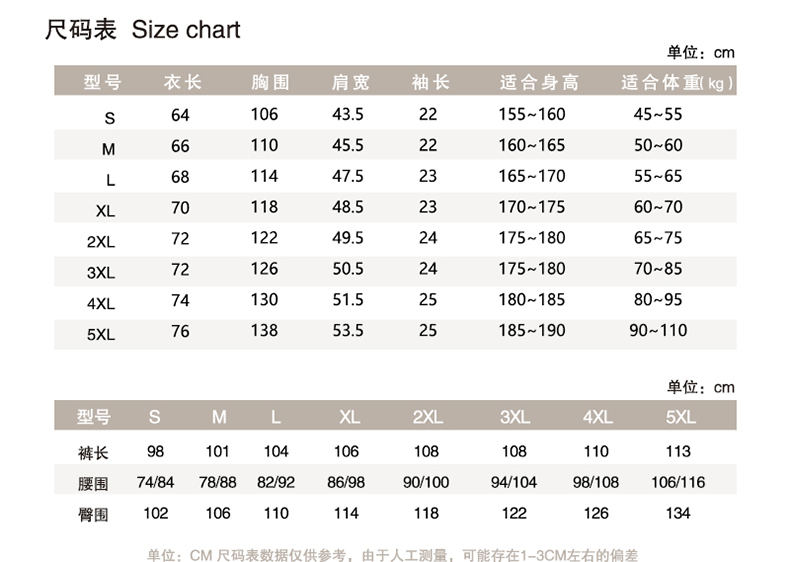Click the 74/84 waist value
Screen dimensions: 790x562
(x=155, y=482)
